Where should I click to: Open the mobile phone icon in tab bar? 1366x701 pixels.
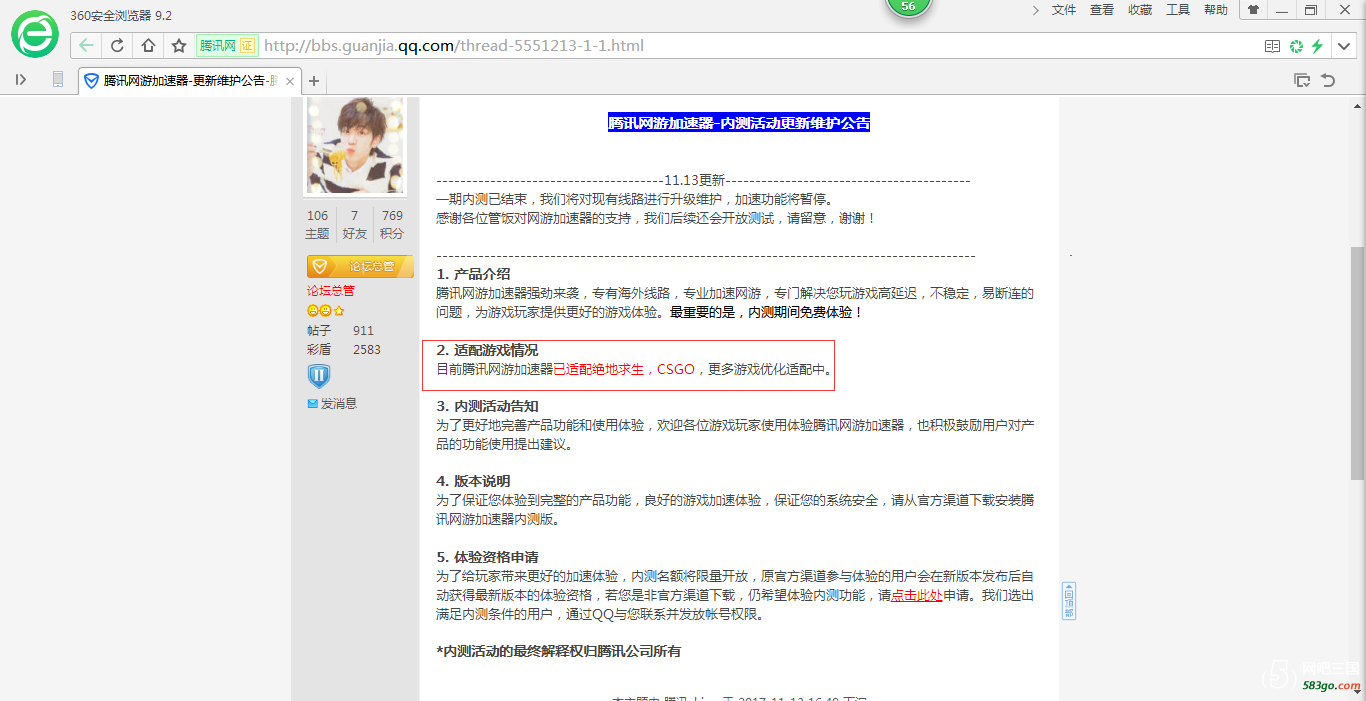(x=58, y=80)
